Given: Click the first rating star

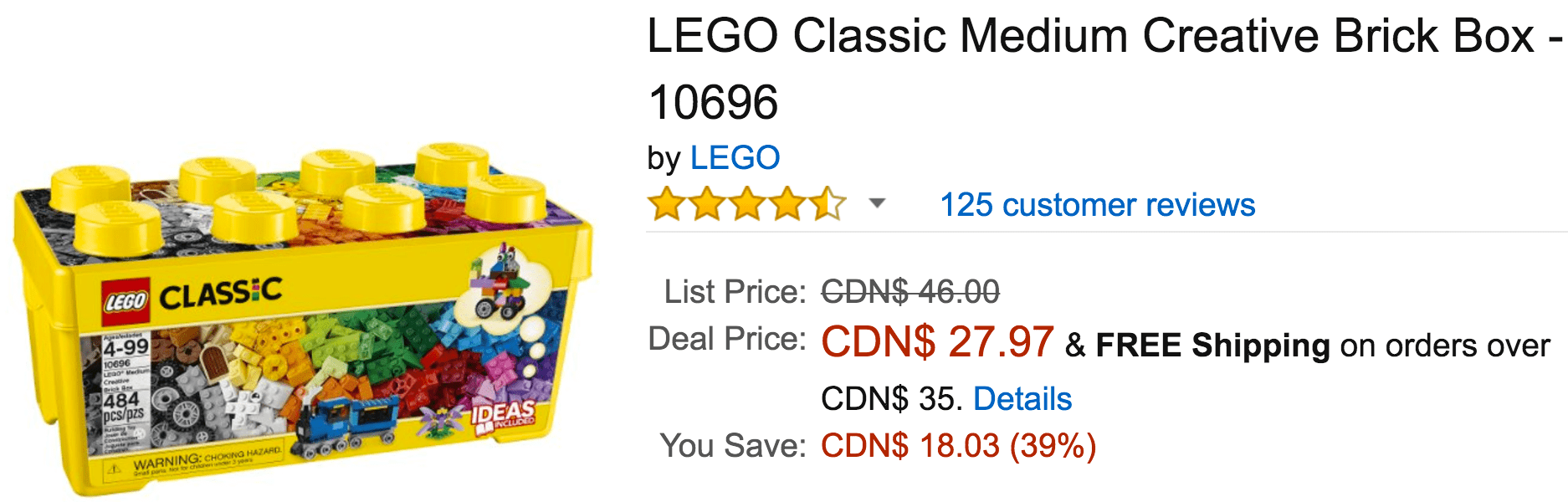Looking at the screenshot, I should tap(667, 204).
